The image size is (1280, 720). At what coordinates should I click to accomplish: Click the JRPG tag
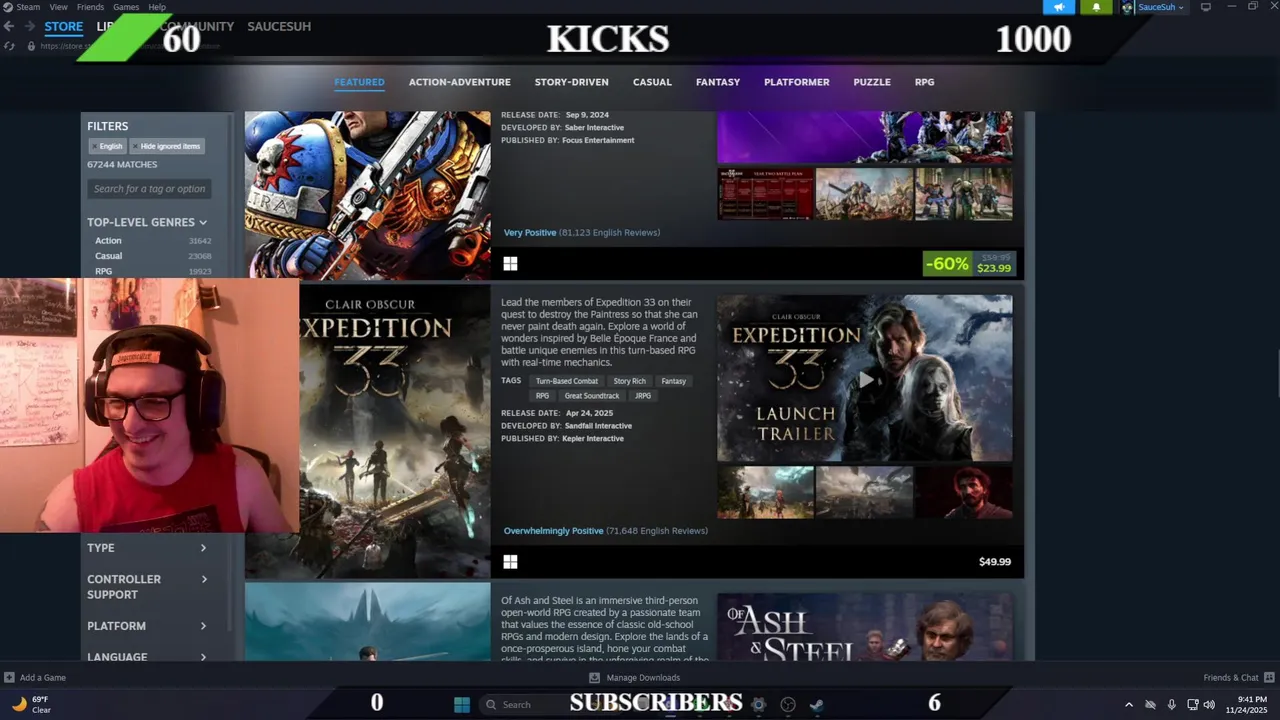[643, 396]
